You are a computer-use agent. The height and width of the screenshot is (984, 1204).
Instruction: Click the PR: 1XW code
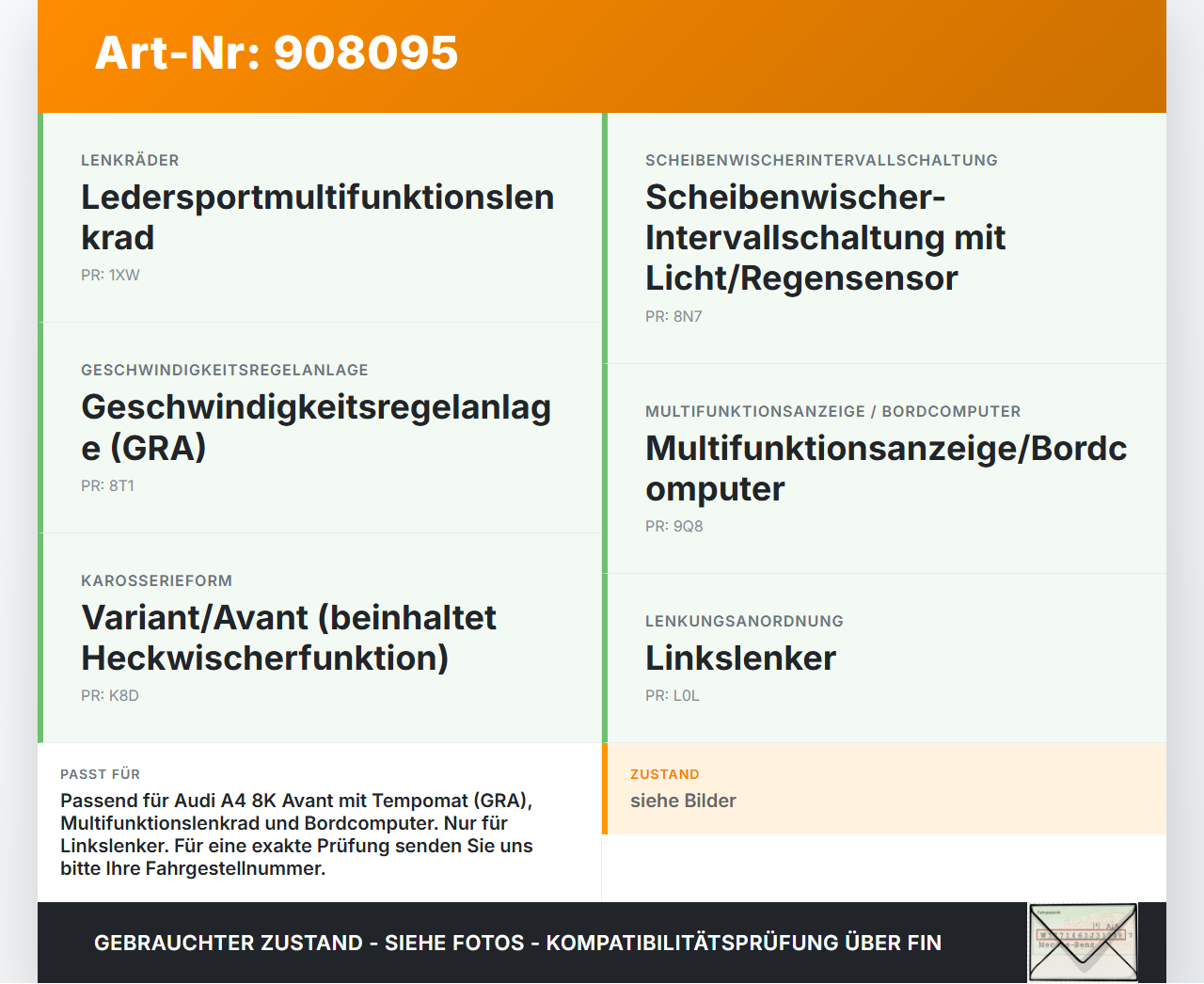(x=110, y=276)
